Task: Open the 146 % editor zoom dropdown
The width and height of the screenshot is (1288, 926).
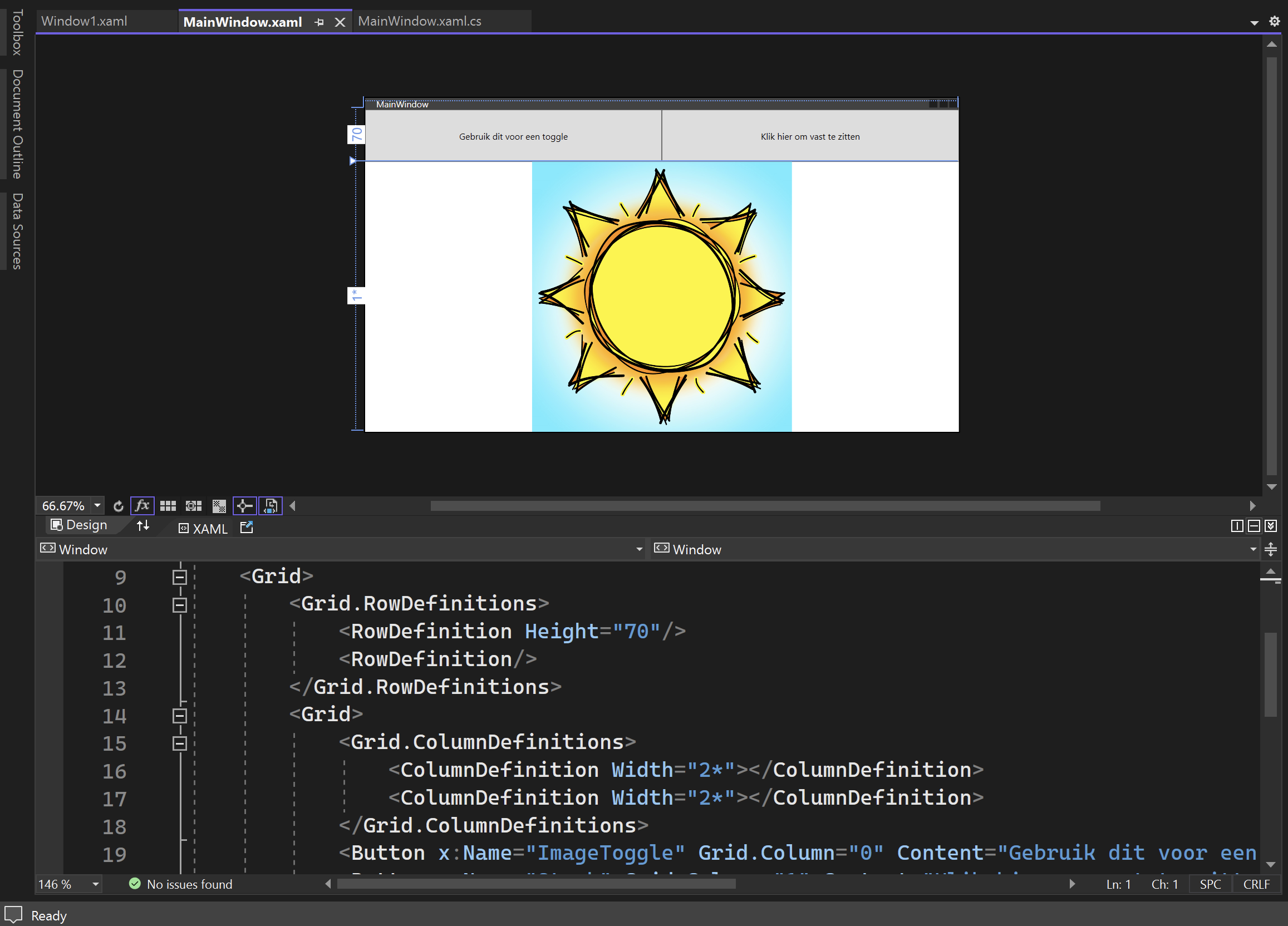Action: (95, 884)
